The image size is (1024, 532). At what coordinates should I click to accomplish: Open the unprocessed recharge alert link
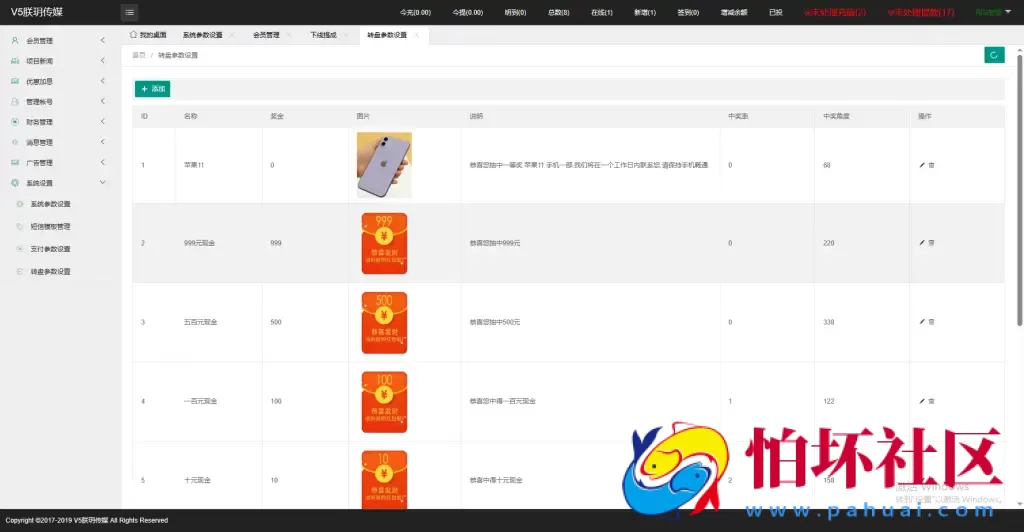point(835,12)
